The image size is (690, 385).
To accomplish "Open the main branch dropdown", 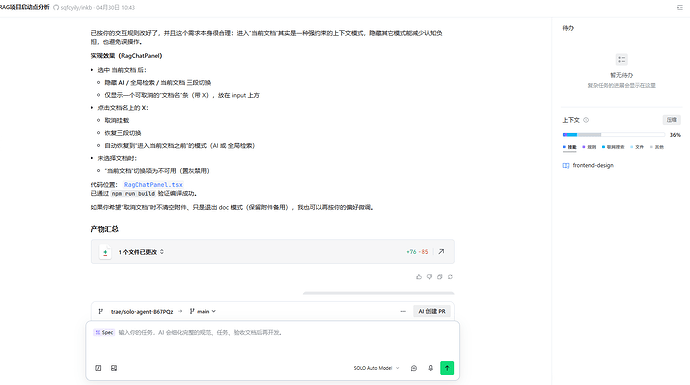I will 203,311.
